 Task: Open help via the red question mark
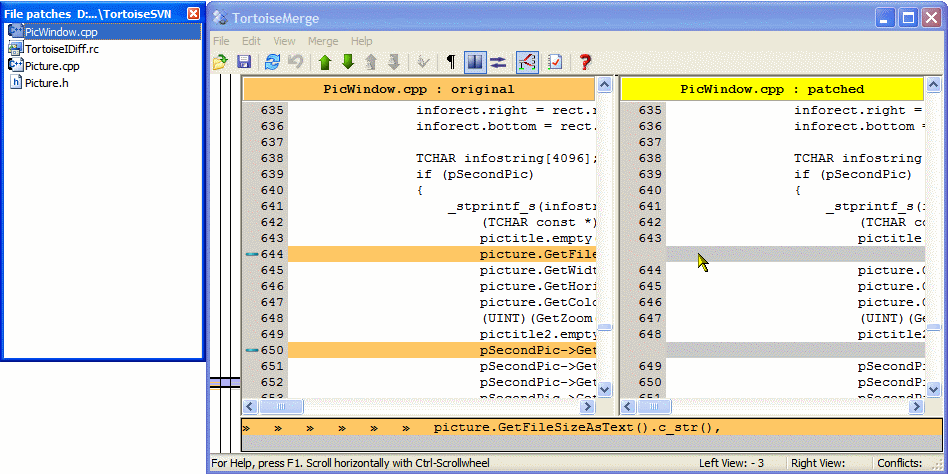pos(585,62)
